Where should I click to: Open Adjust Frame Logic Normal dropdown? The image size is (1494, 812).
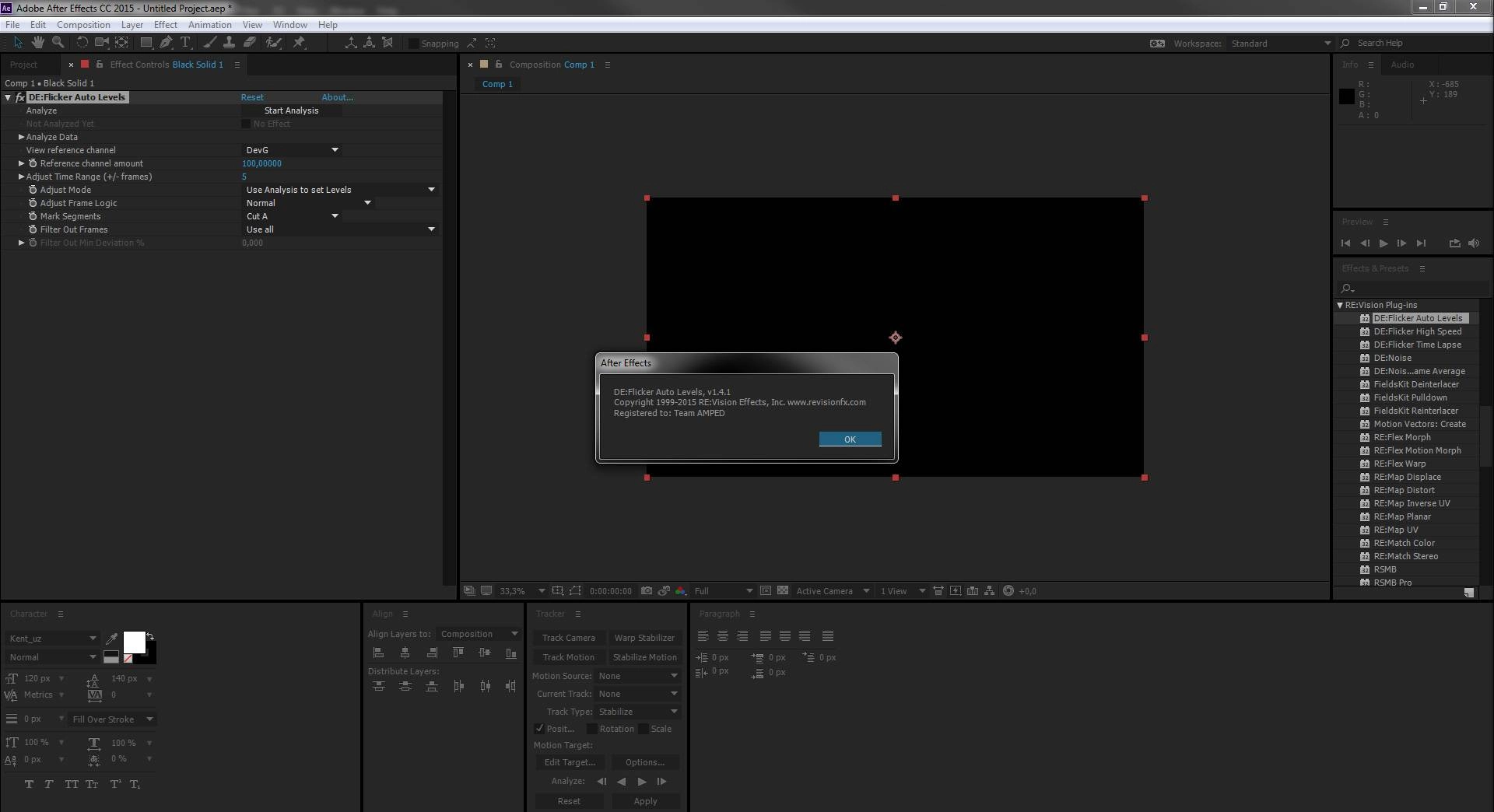click(x=308, y=203)
